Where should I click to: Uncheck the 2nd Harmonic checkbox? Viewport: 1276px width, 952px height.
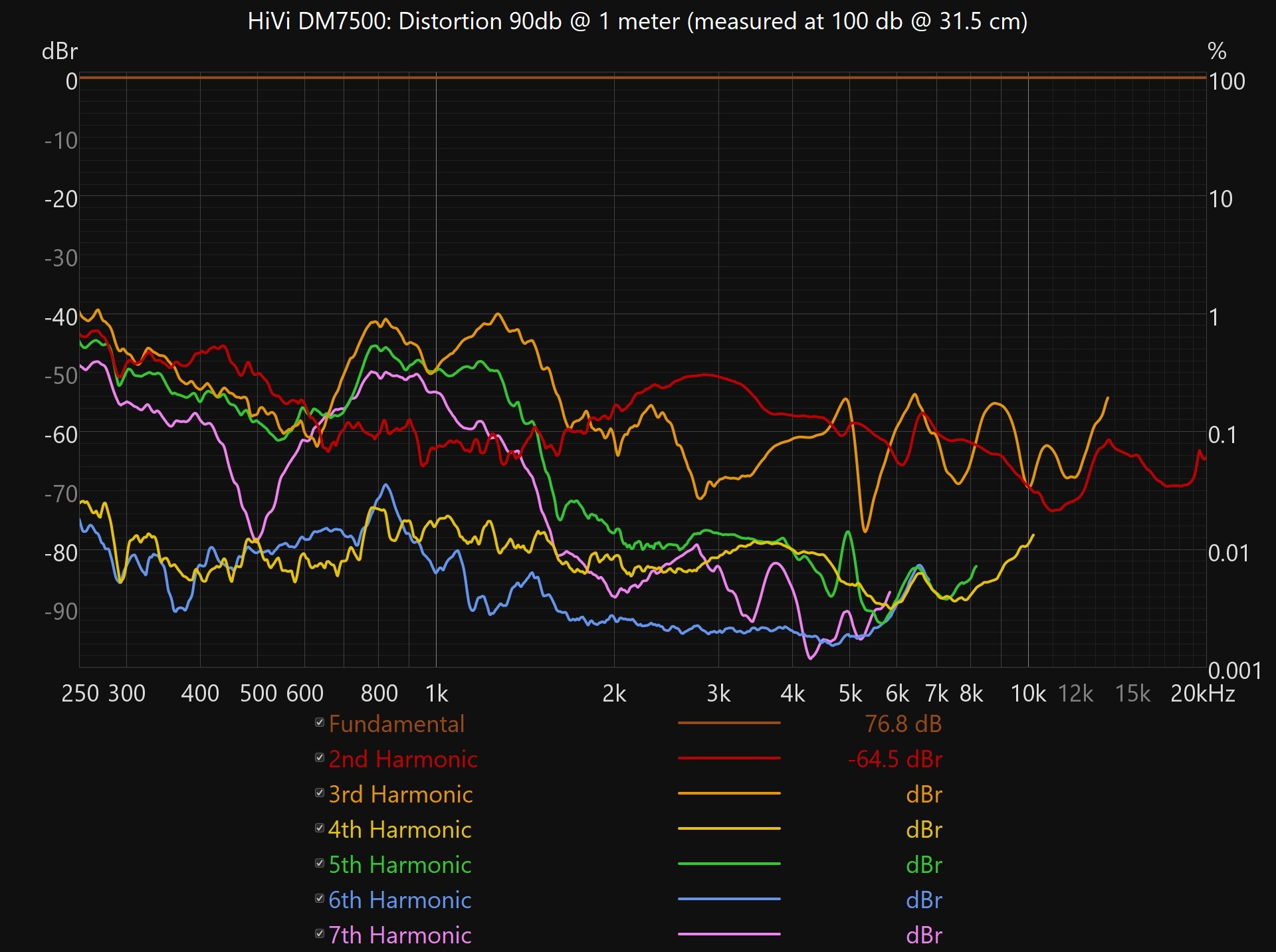320,757
